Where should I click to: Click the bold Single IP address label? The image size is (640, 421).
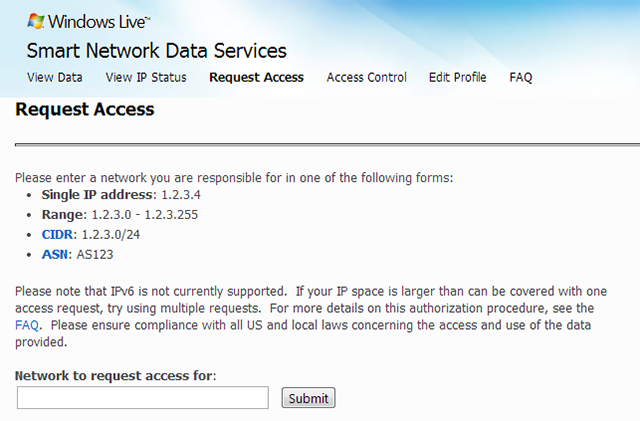click(x=98, y=194)
